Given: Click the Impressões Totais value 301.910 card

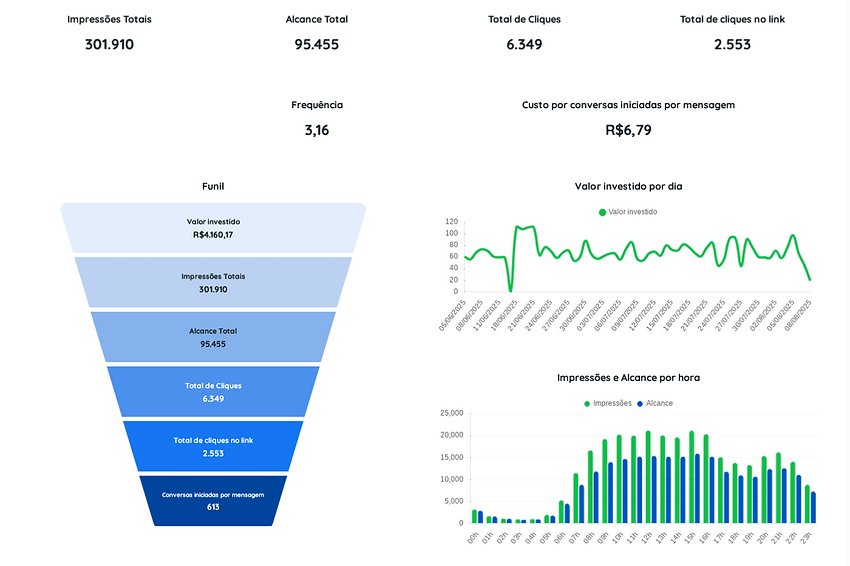Looking at the screenshot, I should [109, 44].
